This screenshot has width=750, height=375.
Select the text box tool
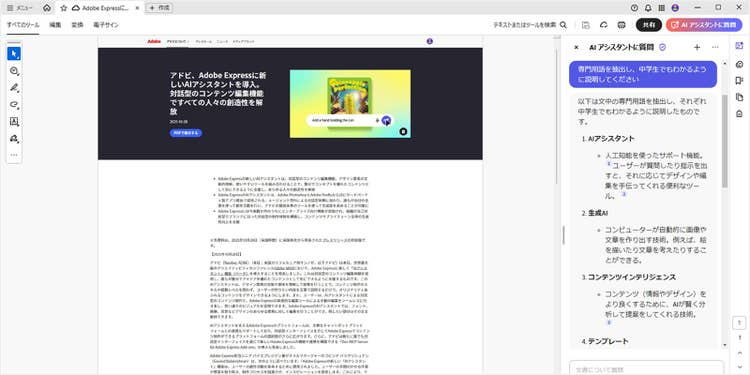(14, 121)
